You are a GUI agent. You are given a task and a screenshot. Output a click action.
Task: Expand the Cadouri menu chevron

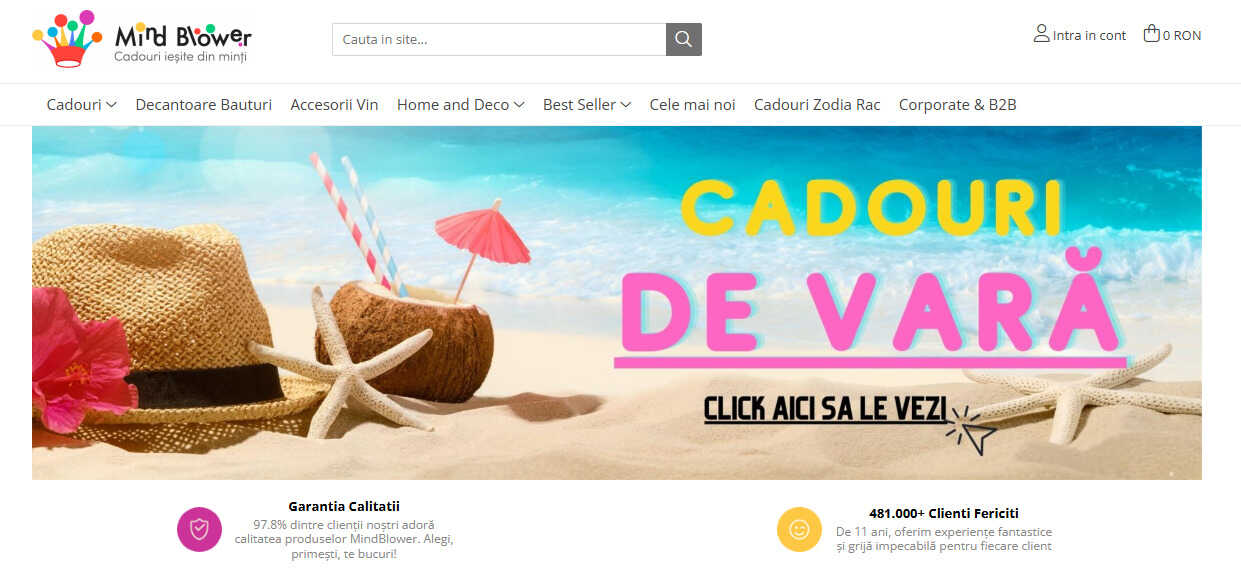(111, 105)
